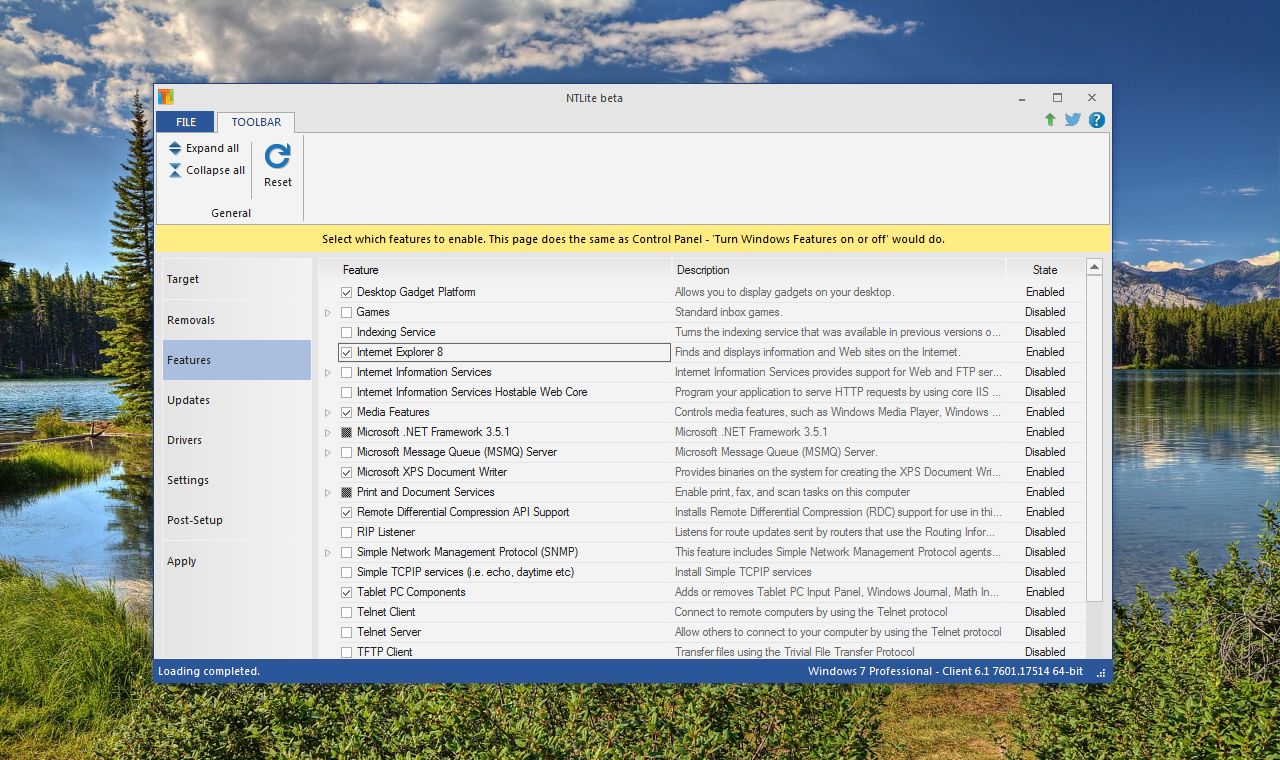The width and height of the screenshot is (1280, 760).
Task: Expand the Games tree node
Action: click(x=327, y=312)
